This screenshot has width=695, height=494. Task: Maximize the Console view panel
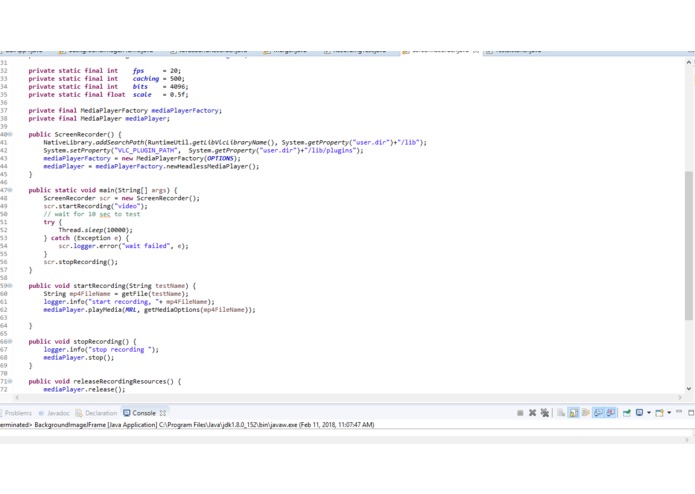tap(691, 412)
